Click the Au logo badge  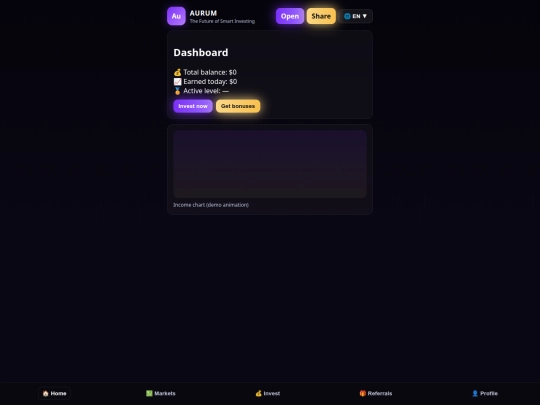pos(176,16)
